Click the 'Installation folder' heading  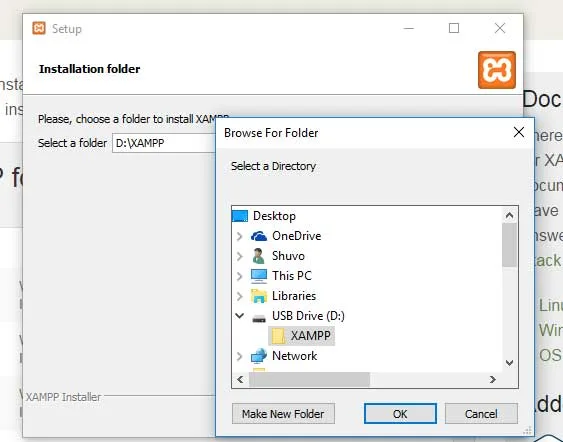pos(89,69)
